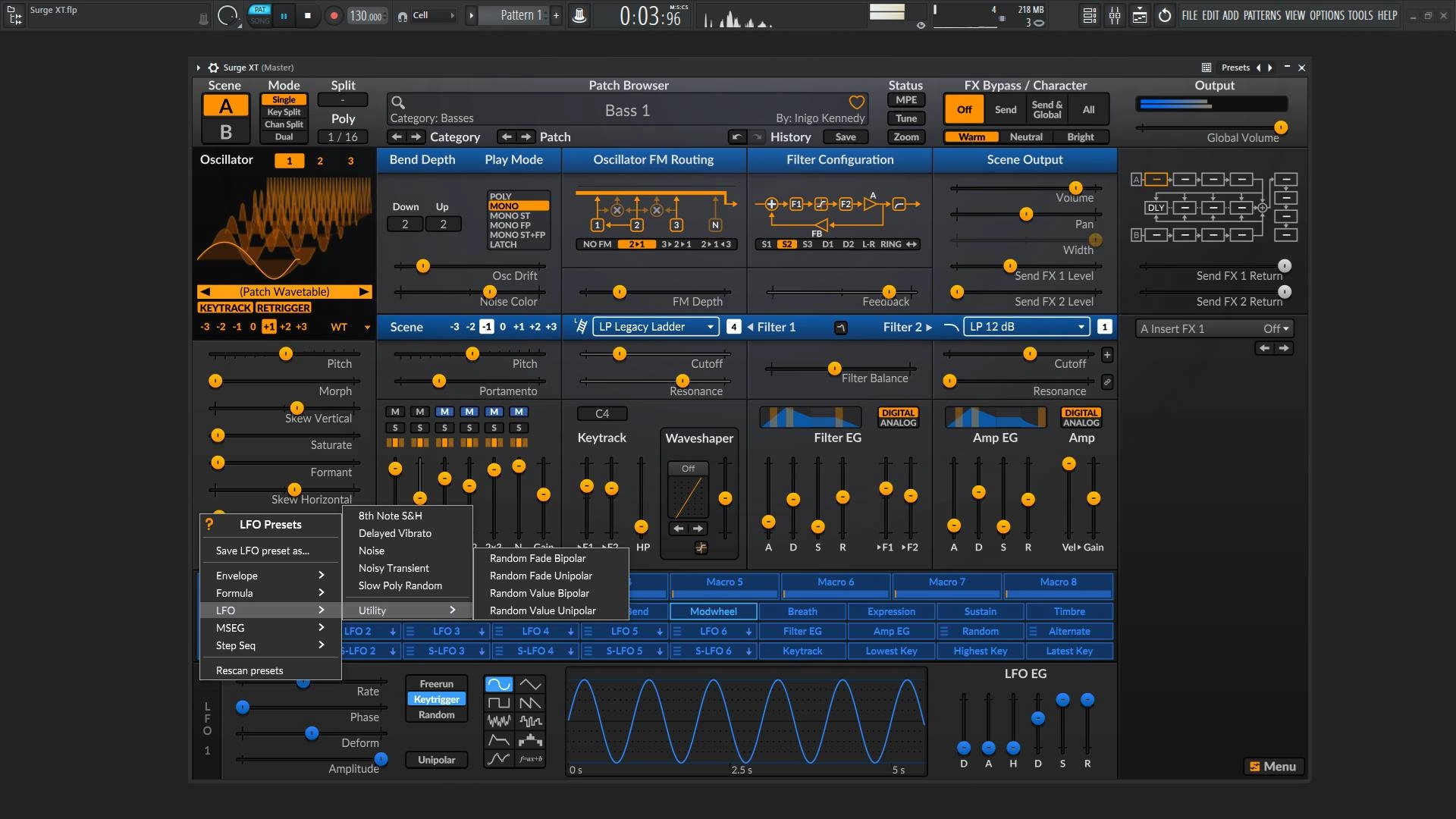Select the square LFO waveform icon
Viewport: 1456px width, 819px height.
[499, 703]
